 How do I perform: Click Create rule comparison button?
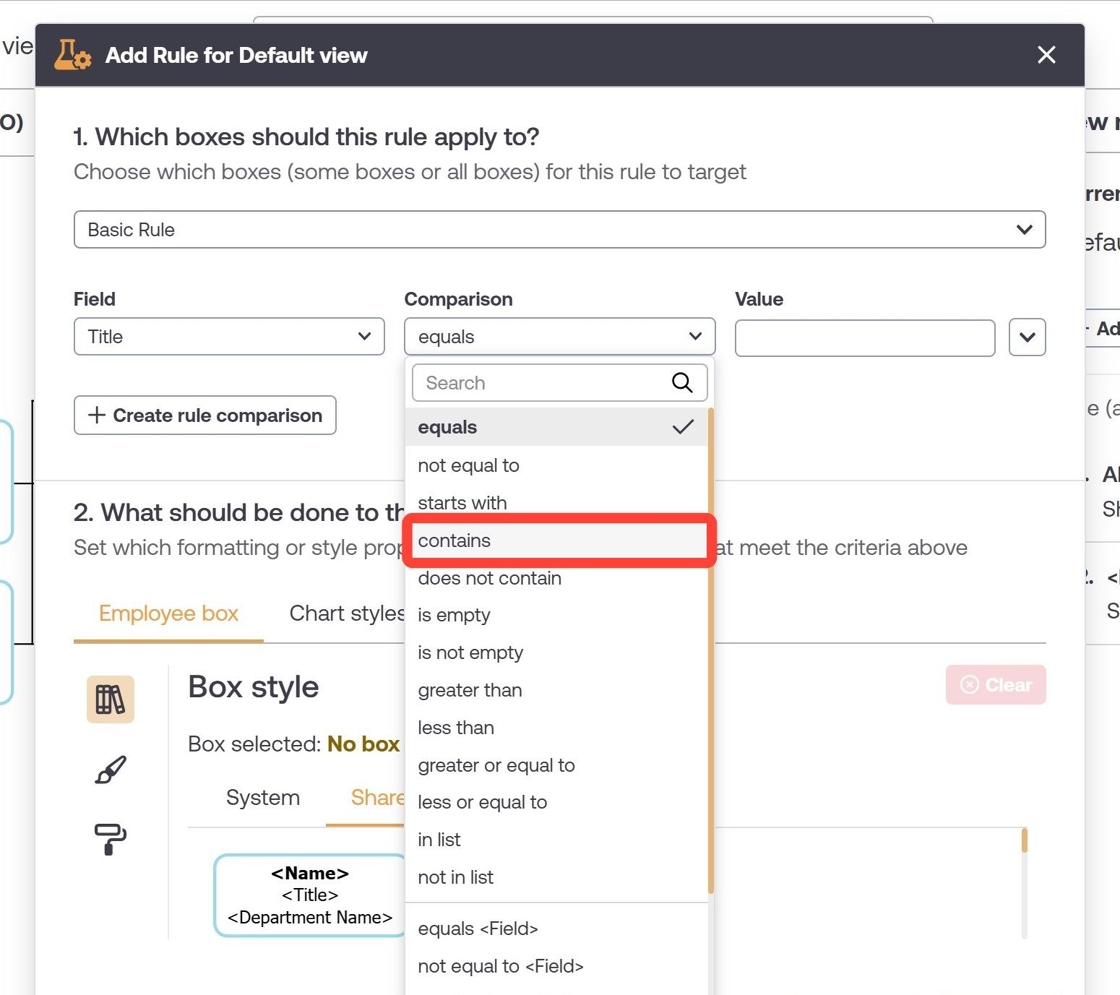click(x=205, y=415)
